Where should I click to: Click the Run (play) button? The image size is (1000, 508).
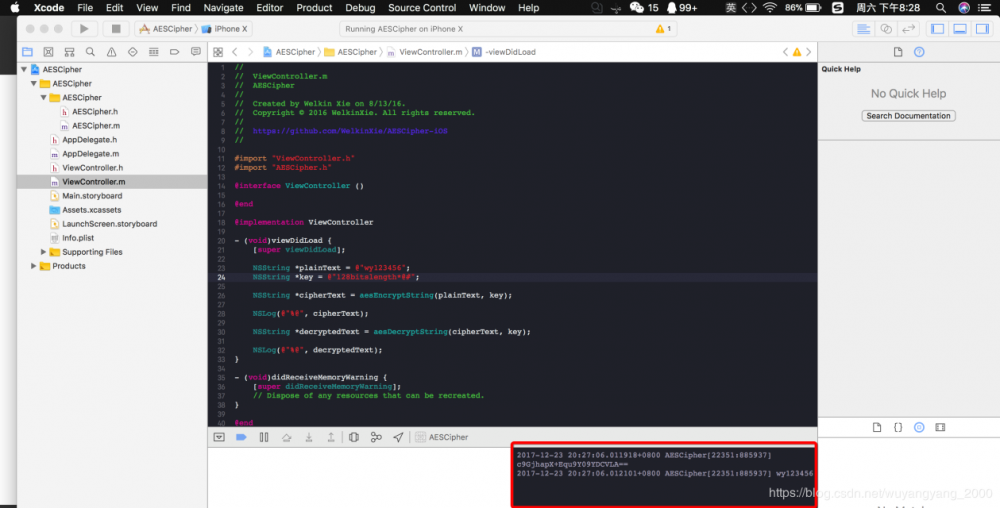84,29
